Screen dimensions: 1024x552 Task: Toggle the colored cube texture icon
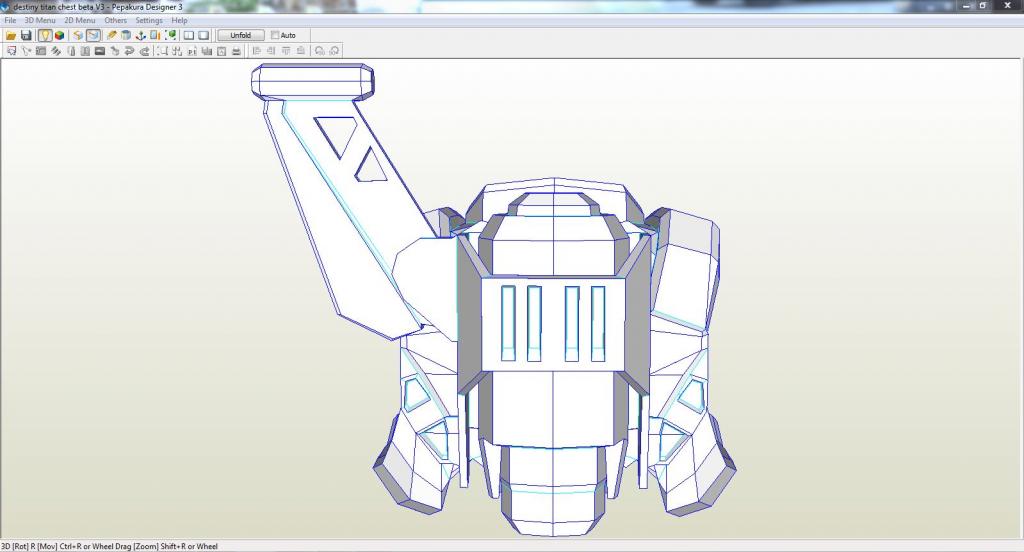(59, 35)
